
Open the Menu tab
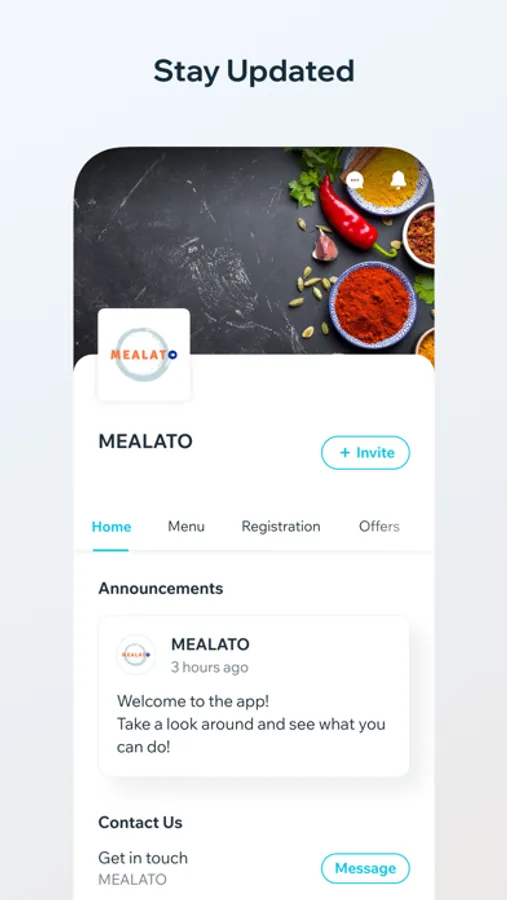(186, 526)
